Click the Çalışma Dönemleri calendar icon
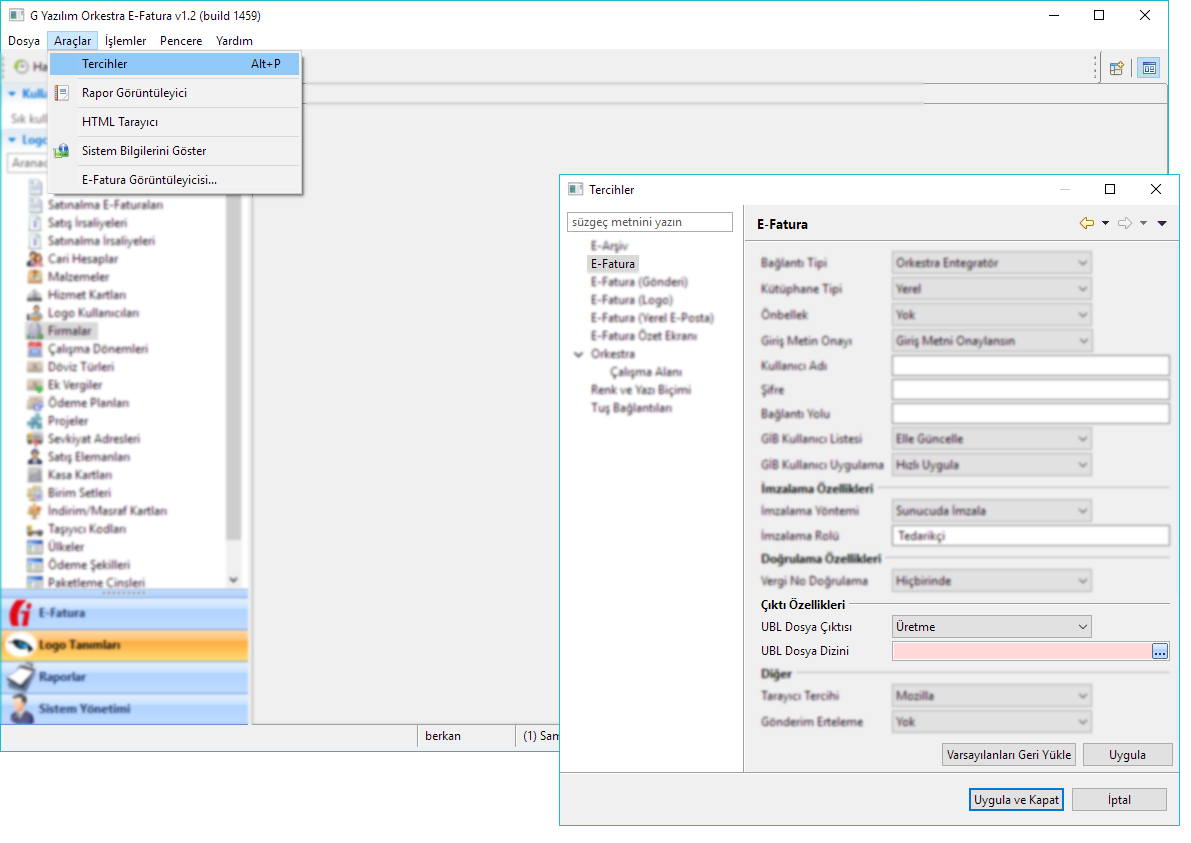Image resolution: width=1191 pixels, height=843 pixels. 34,349
